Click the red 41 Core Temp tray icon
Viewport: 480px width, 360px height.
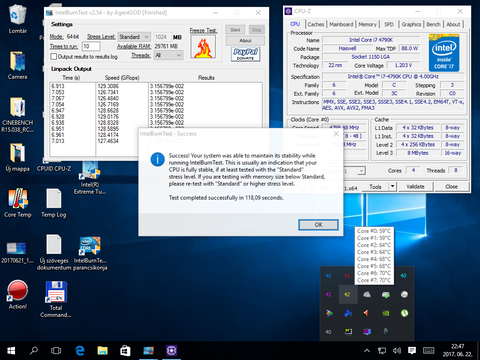(347, 276)
